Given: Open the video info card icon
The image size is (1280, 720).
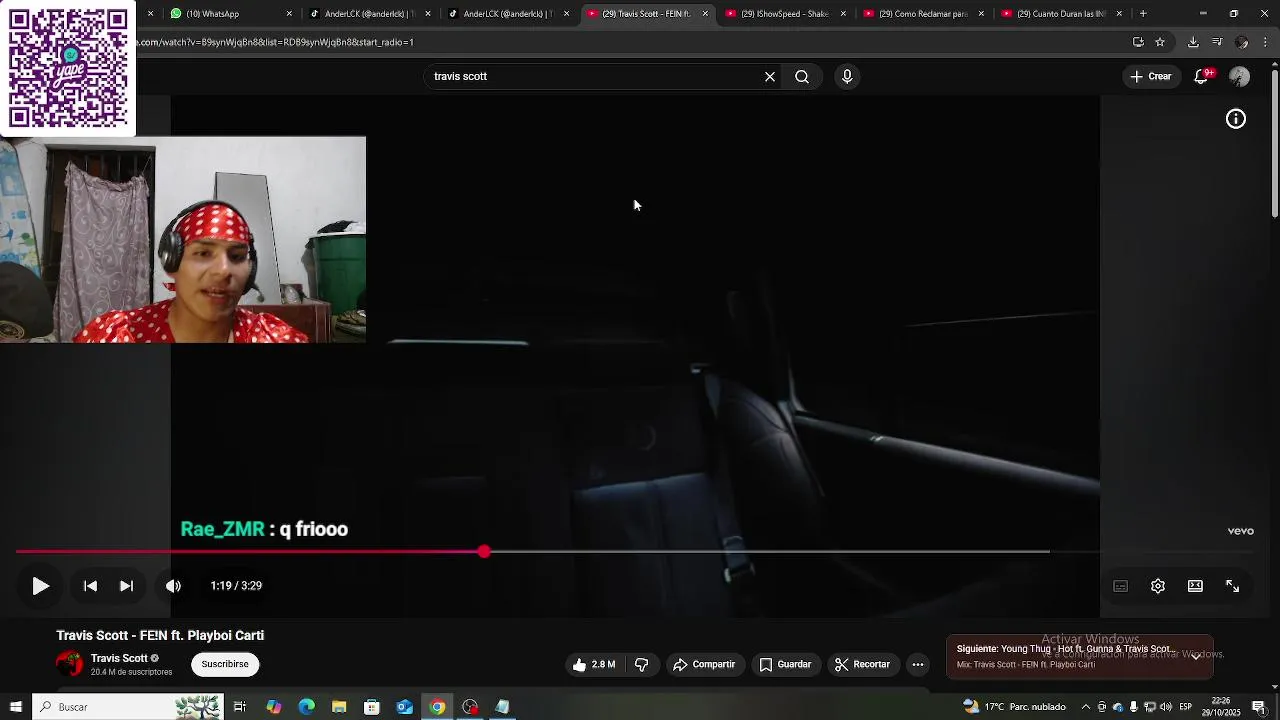Looking at the screenshot, I should click(x=1236, y=119).
